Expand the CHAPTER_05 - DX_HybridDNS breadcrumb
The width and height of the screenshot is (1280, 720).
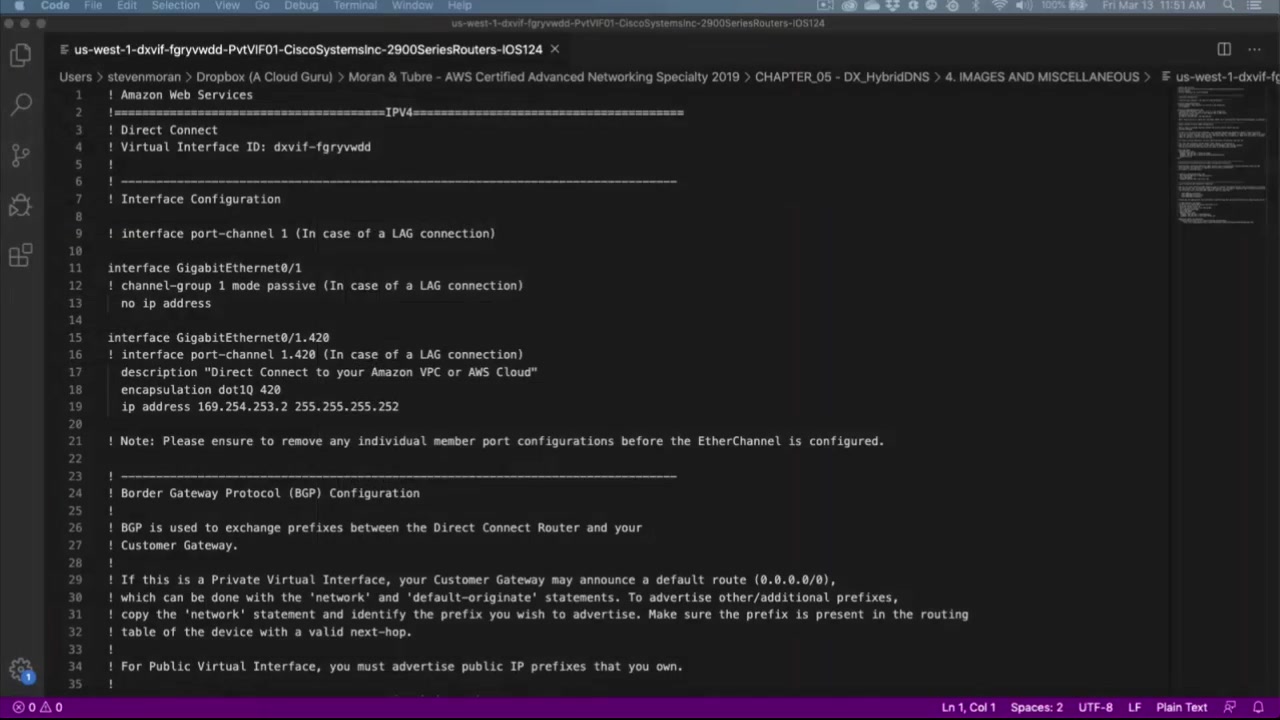point(842,77)
